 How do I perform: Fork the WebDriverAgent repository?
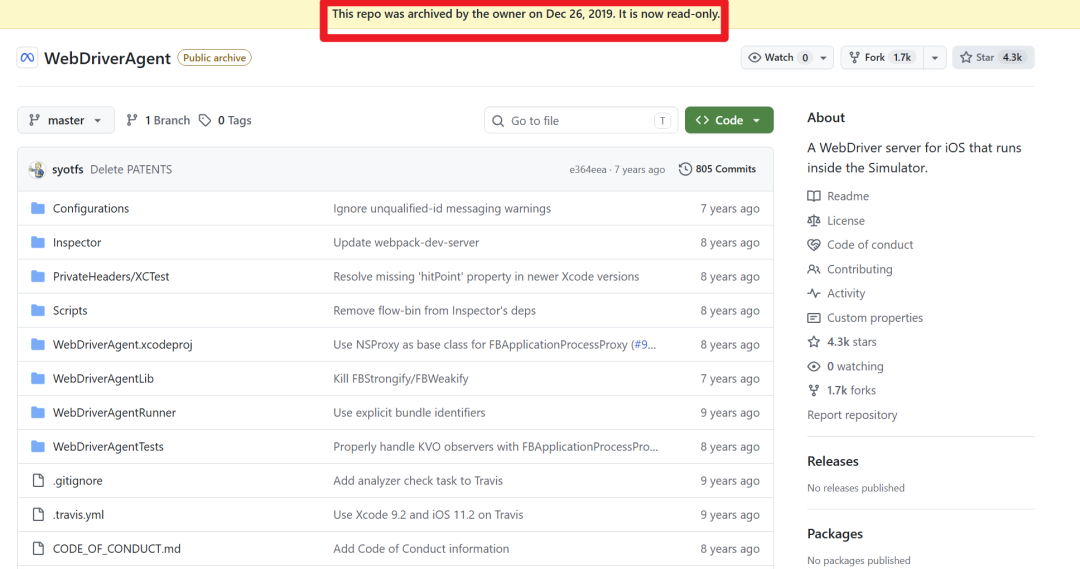pyautogui.click(x=881, y=58)
